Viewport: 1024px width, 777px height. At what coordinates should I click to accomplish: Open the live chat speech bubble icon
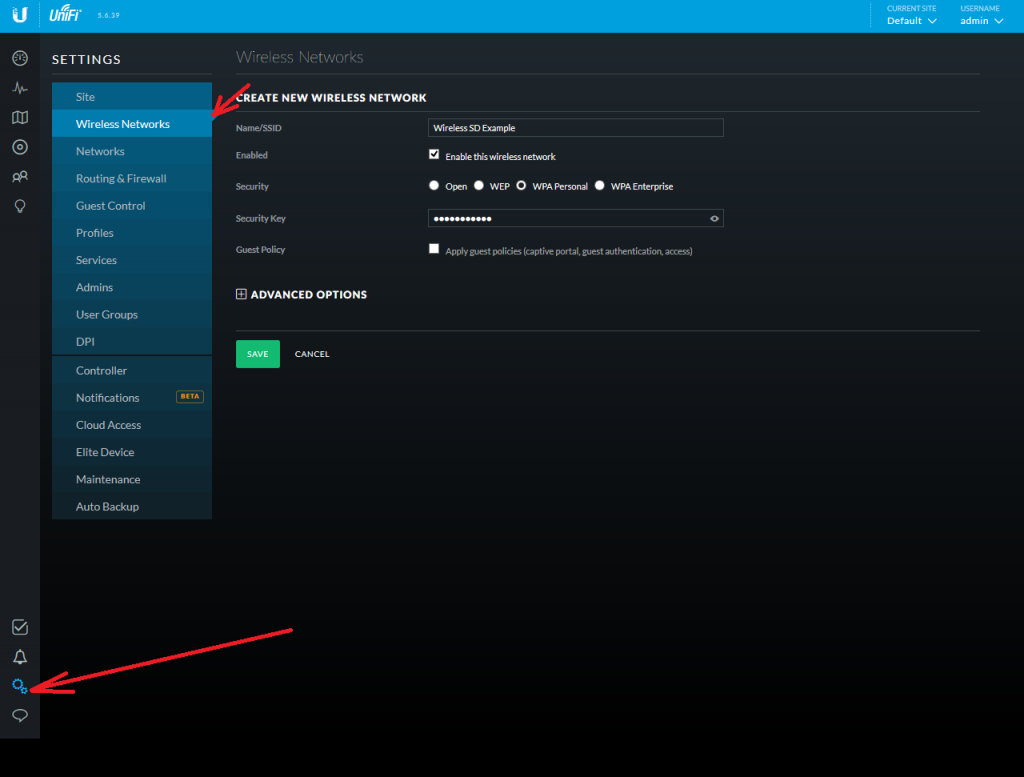tap(20, 716)
